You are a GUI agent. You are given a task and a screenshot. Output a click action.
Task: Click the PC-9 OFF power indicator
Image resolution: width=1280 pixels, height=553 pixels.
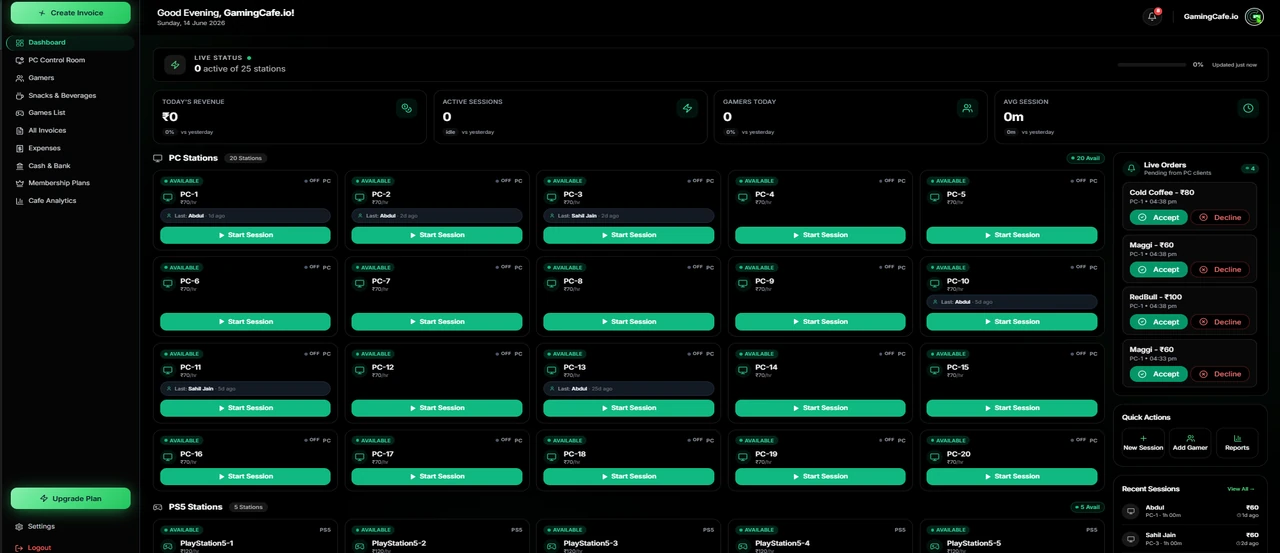tap(886, 267)
